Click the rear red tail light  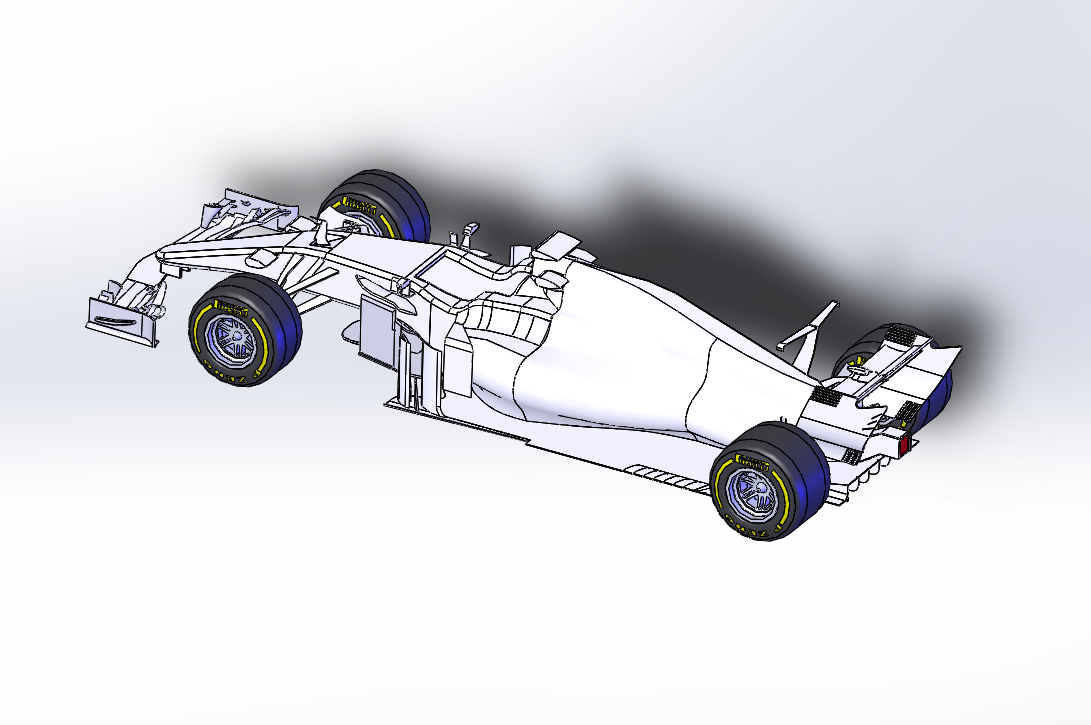pyautogui.click(x=903, y=445)
